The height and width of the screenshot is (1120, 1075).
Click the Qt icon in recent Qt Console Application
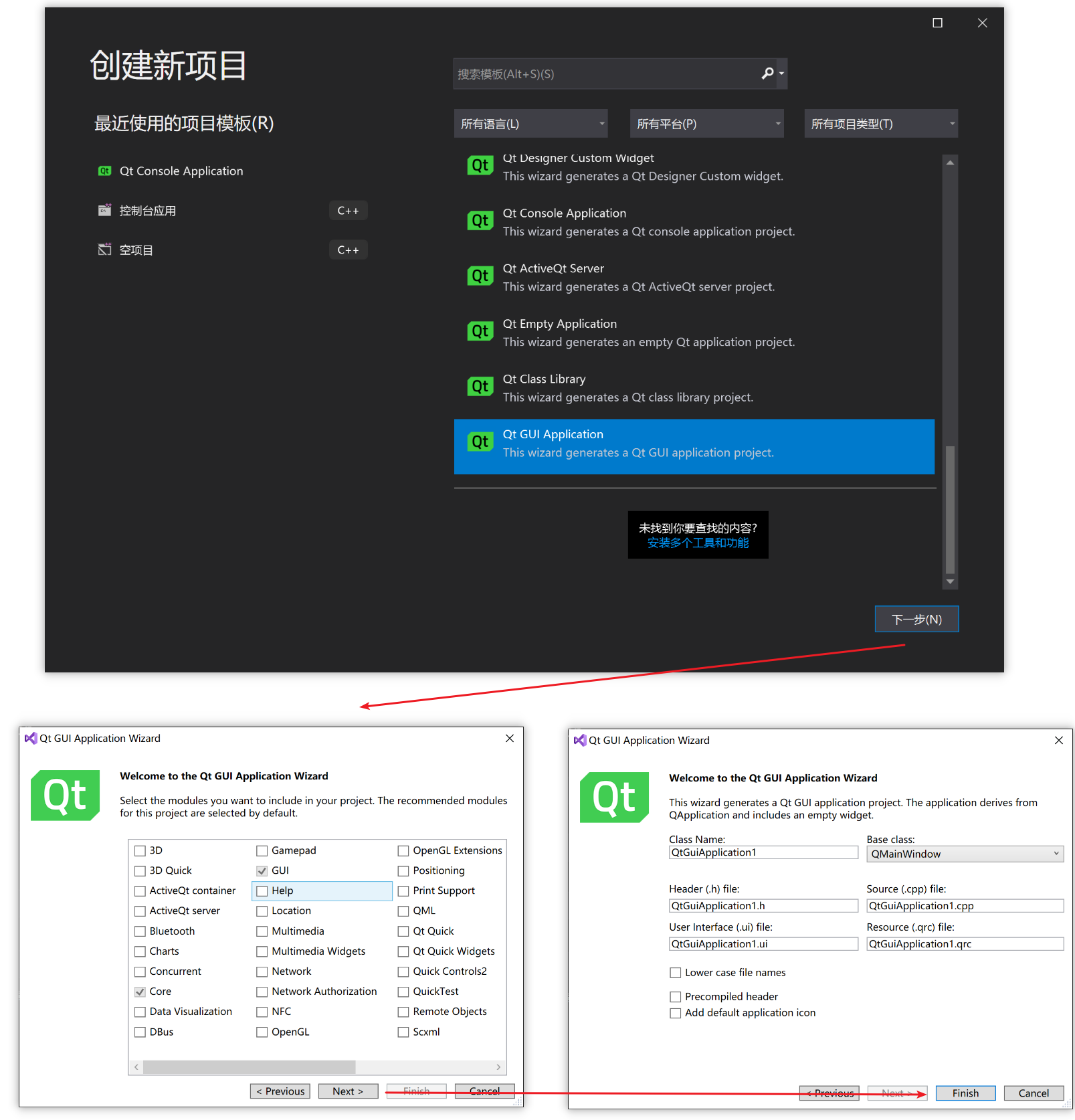[x=104, y=171]
